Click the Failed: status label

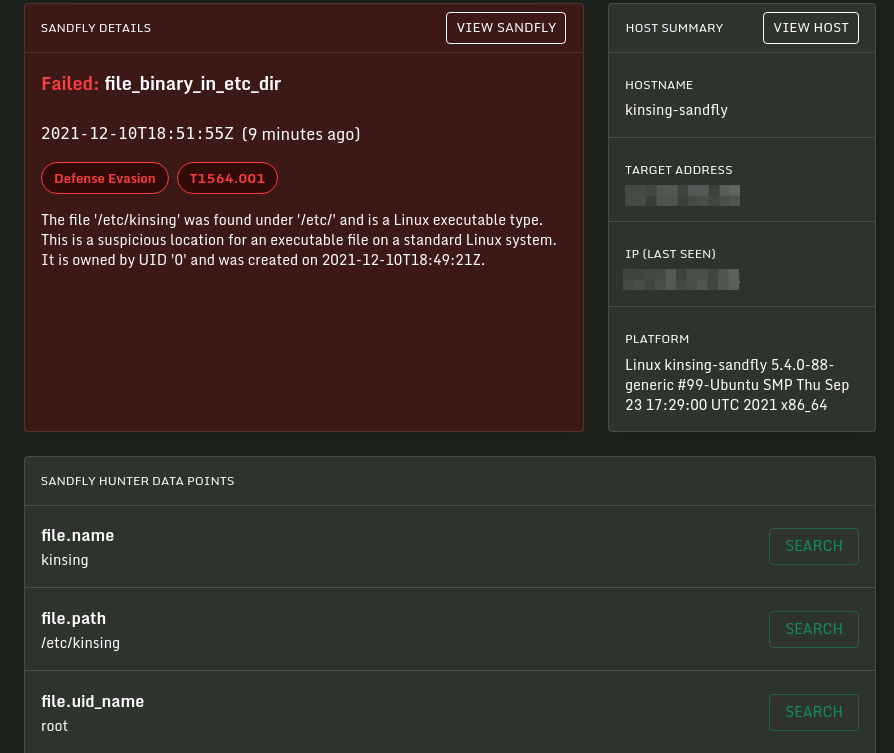70,84
